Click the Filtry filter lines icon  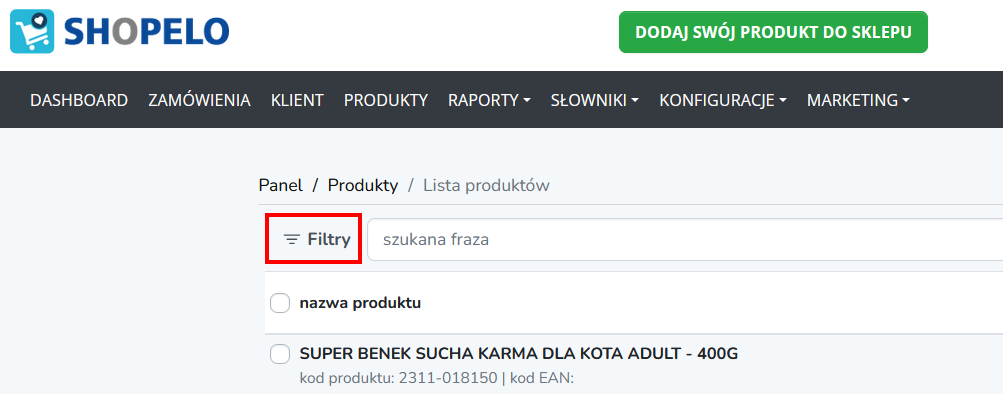(x=292, y=240)
